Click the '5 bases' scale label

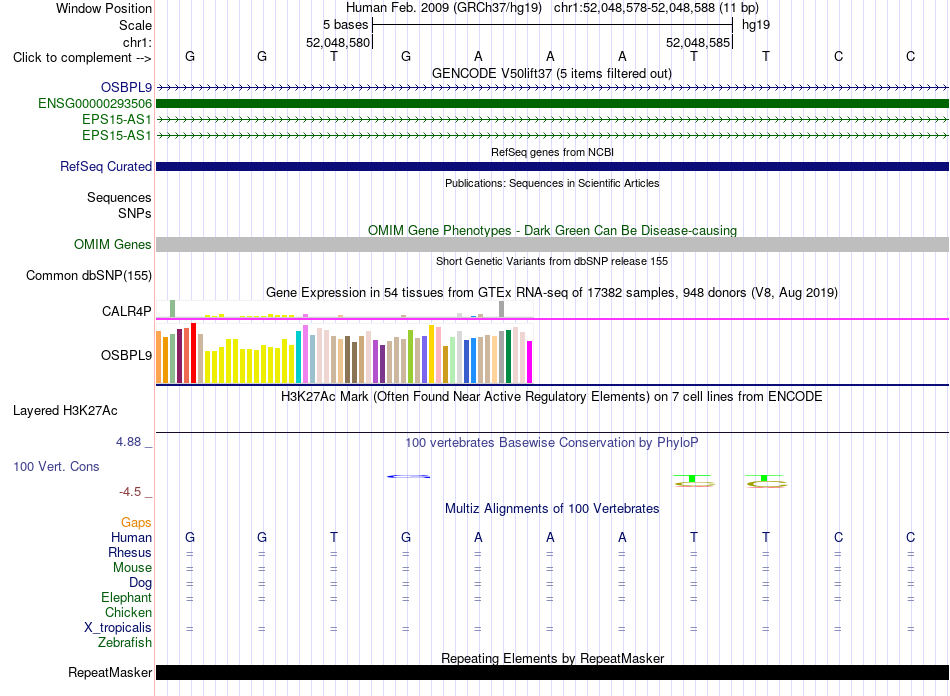click(x=345, y=25)
